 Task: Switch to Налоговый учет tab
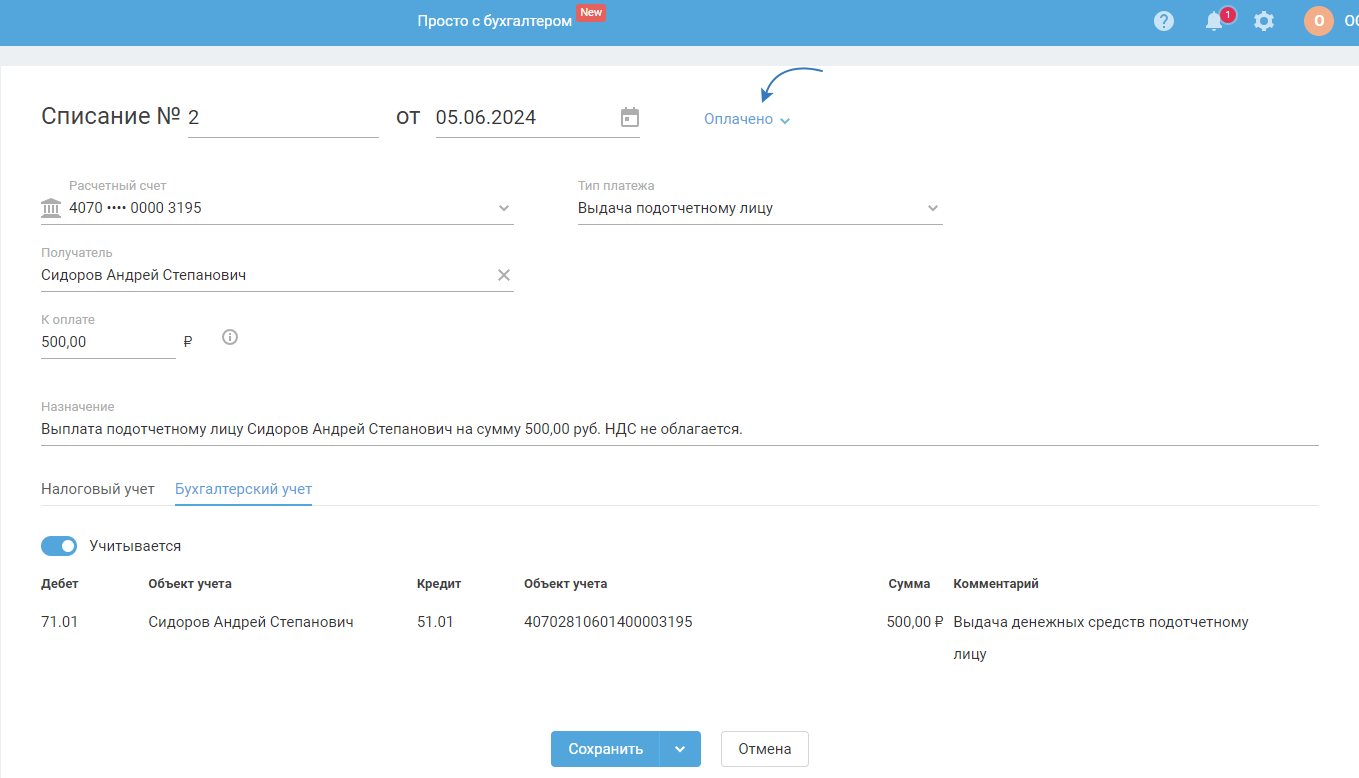coord(98,489)
